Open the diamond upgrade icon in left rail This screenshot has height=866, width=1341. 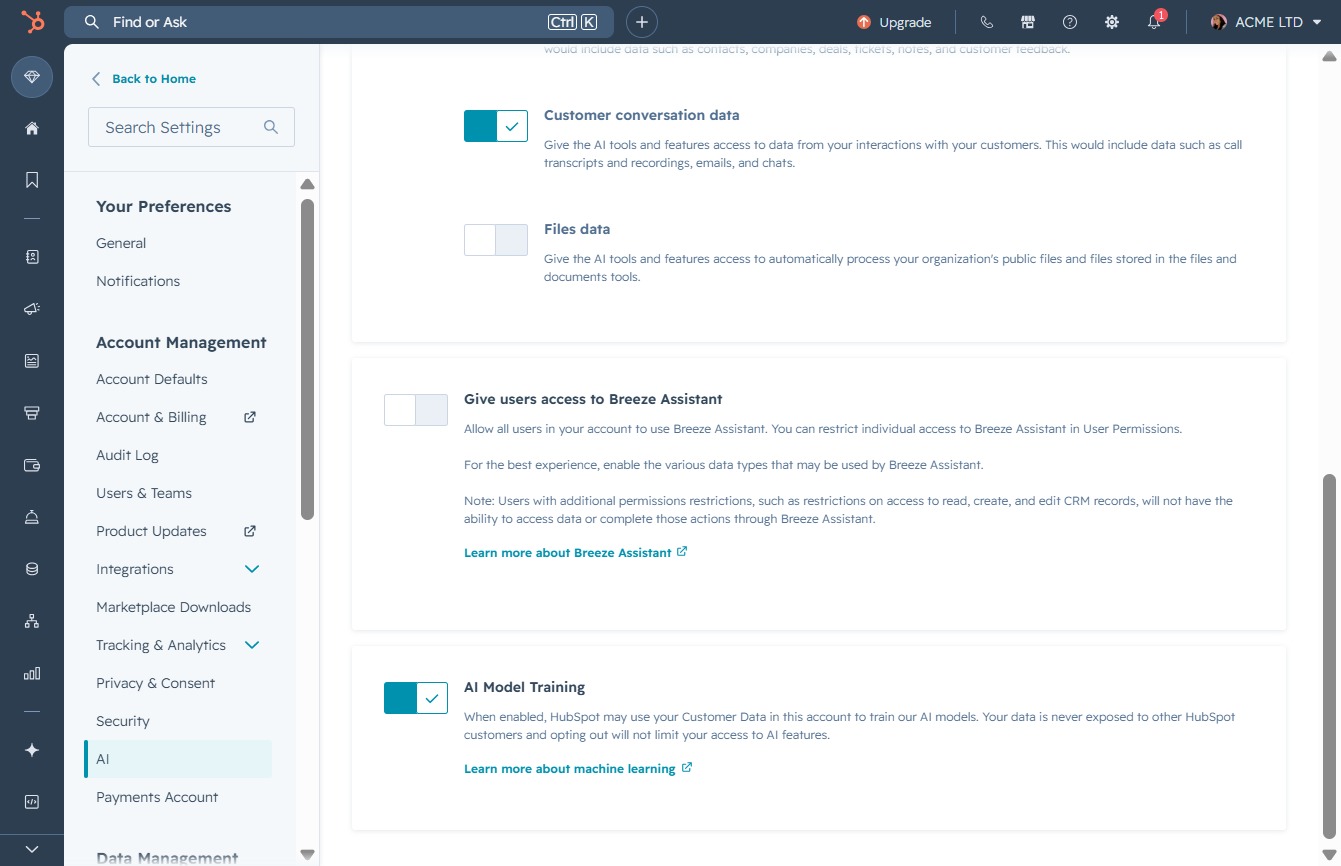32,77
